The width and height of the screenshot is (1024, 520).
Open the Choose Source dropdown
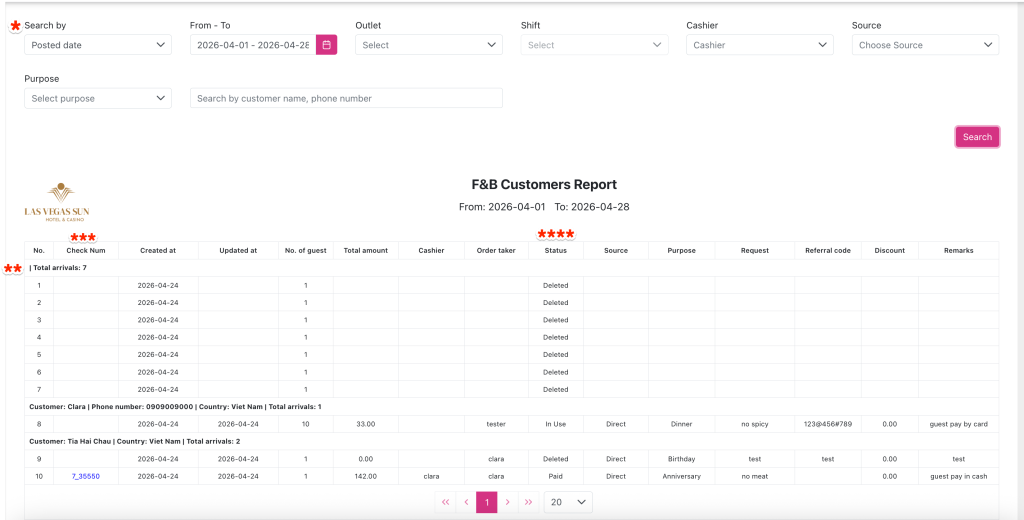click(925, 45)
